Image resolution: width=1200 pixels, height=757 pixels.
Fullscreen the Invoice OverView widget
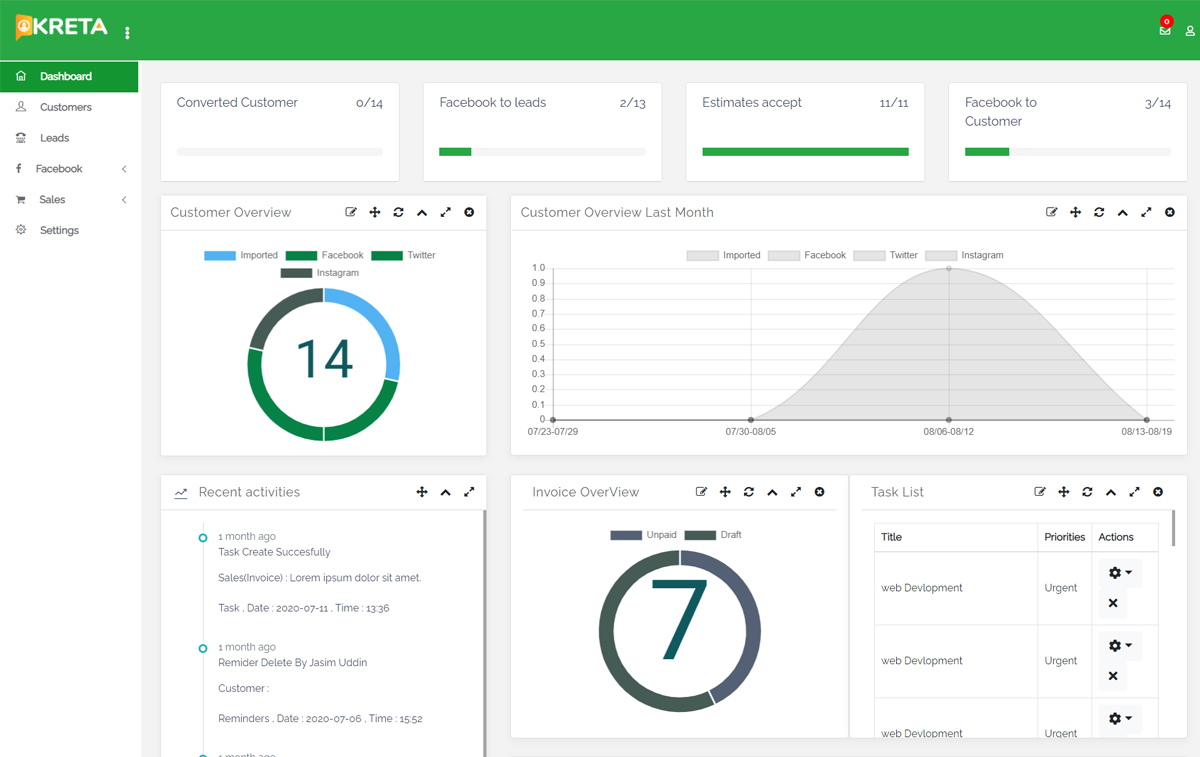pyautogui.click(x=796, y=492)
